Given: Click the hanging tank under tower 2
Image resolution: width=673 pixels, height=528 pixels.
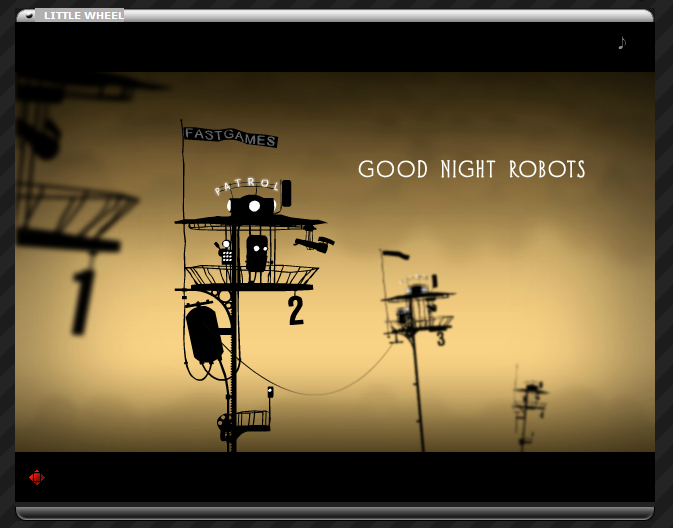Looking at the screenshot, I should [x=204, y=334].
